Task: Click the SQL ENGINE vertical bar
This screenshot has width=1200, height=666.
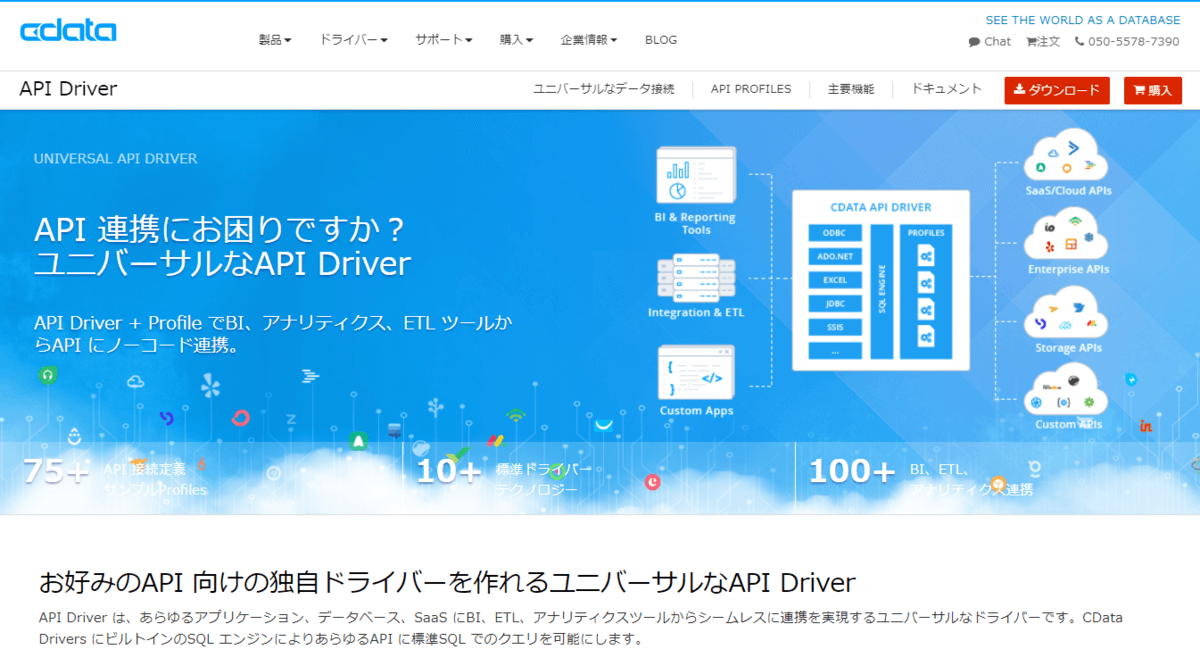Action: point(882,291)
